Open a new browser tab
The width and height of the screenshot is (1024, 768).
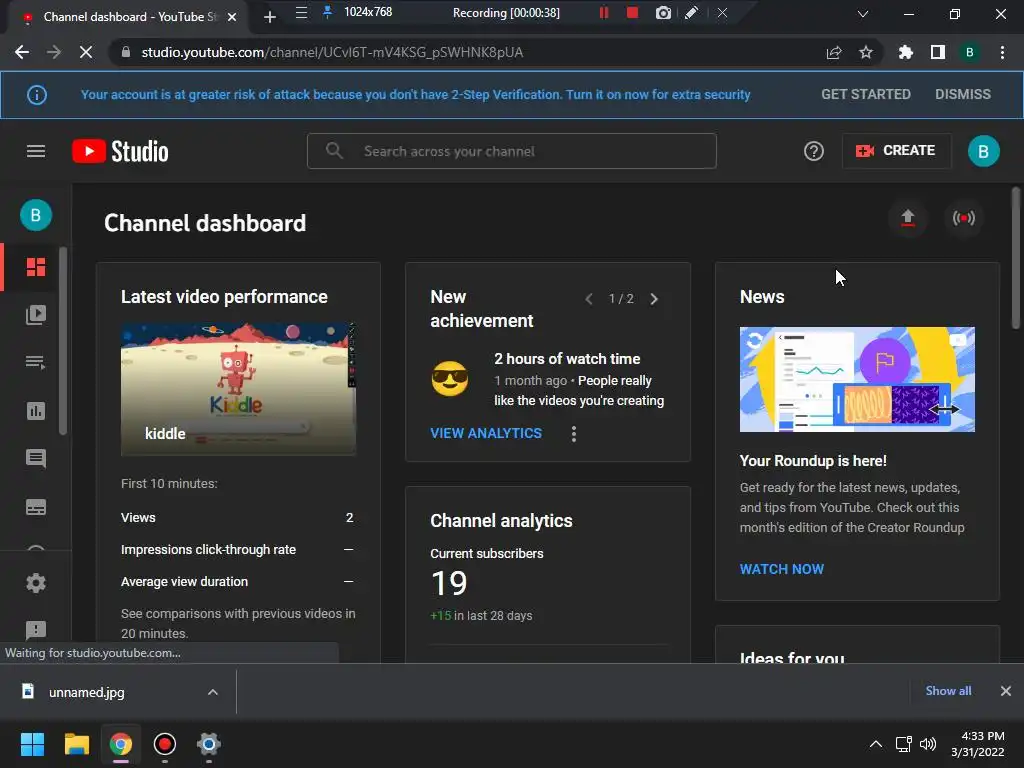270,17
